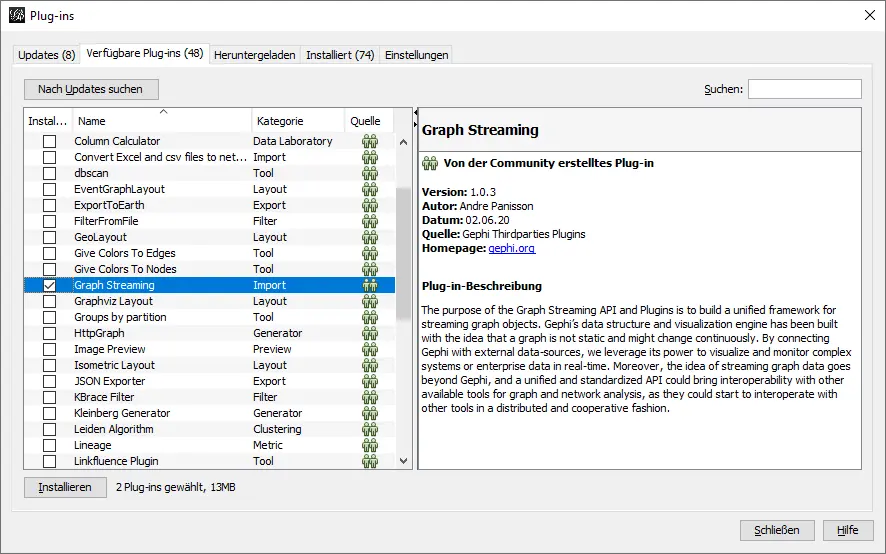Click the source icon in the EventGraphLayout row
The image size is (886, 554).
tap(370, 189)
